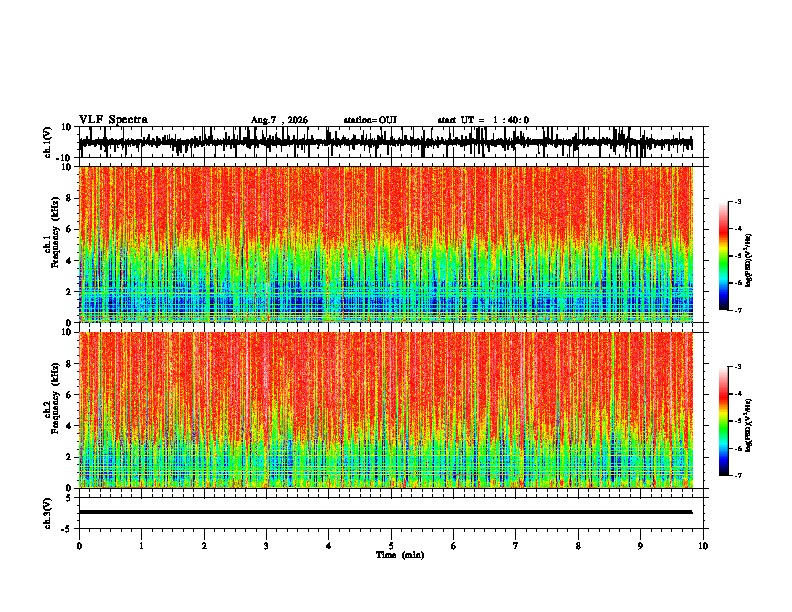Image resolution: width=792 pixels, height=612 pixels.
Task: Click the '1' tick on the Time axis
Action: point(141,546)
